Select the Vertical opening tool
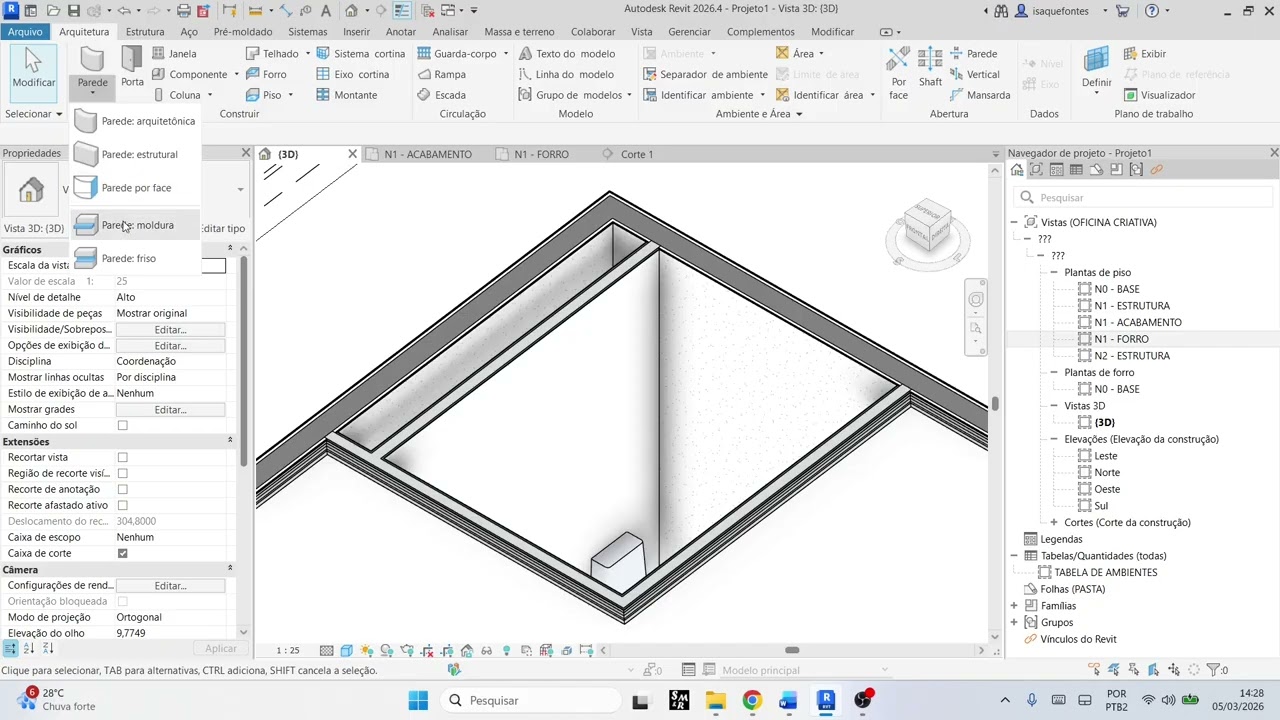The image size is (1280, 720). [974, 74]
